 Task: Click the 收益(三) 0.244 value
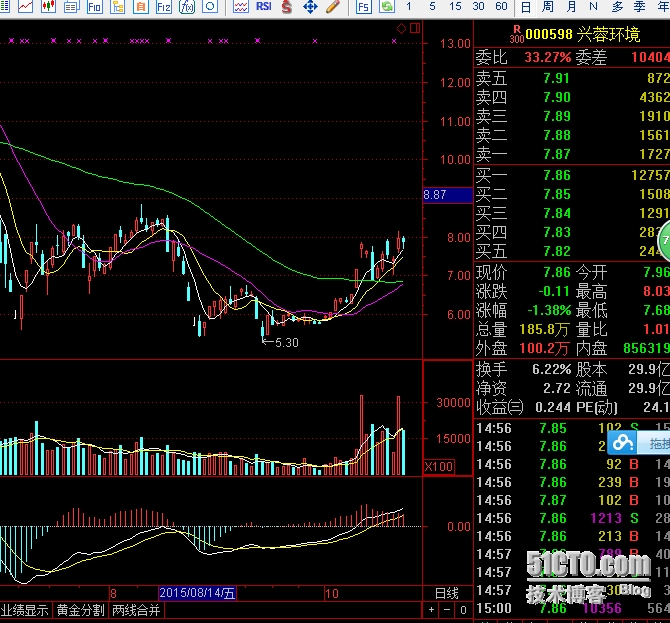click(553, 408)
